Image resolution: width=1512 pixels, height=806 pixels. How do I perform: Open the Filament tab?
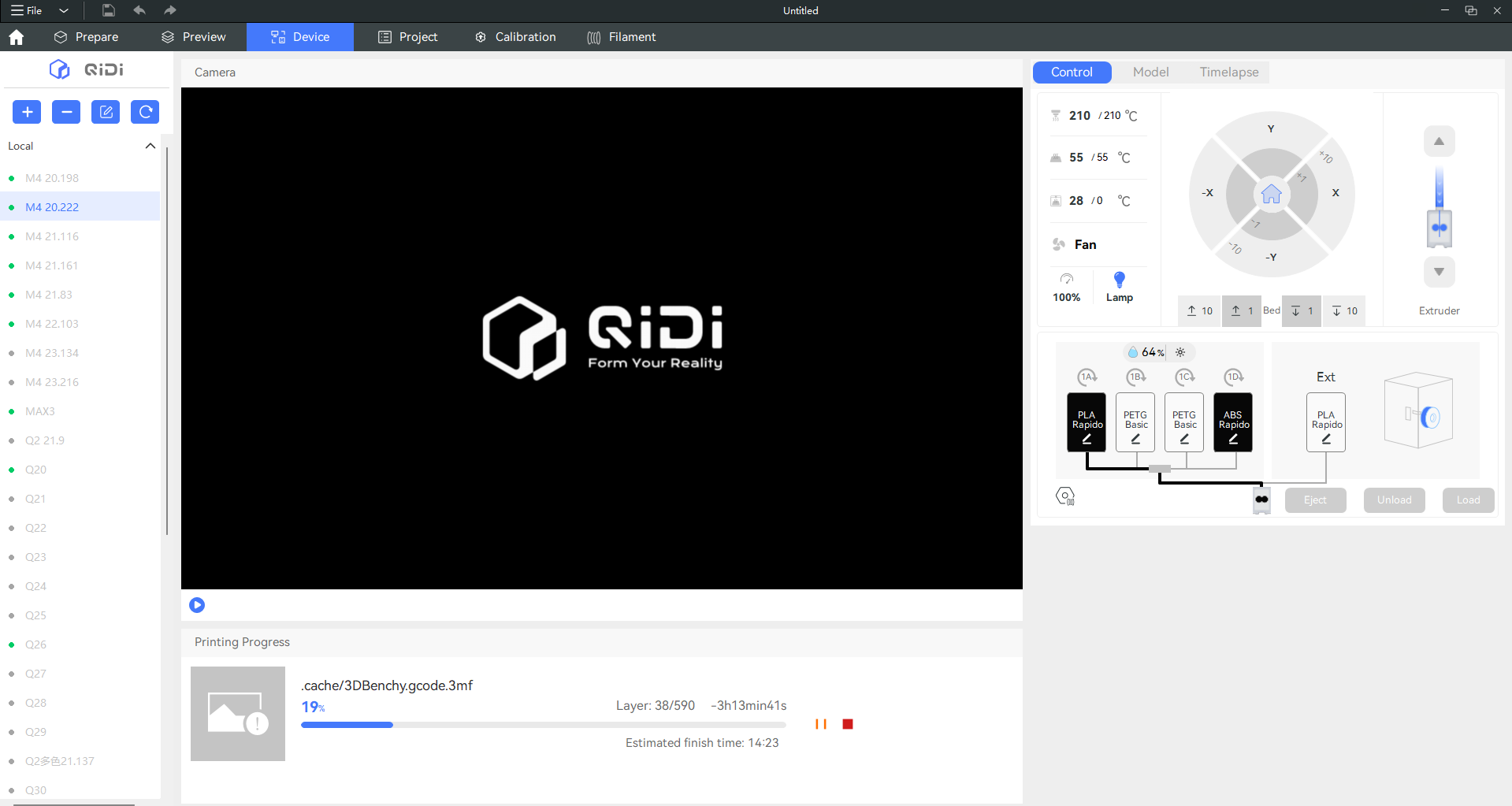622,37
